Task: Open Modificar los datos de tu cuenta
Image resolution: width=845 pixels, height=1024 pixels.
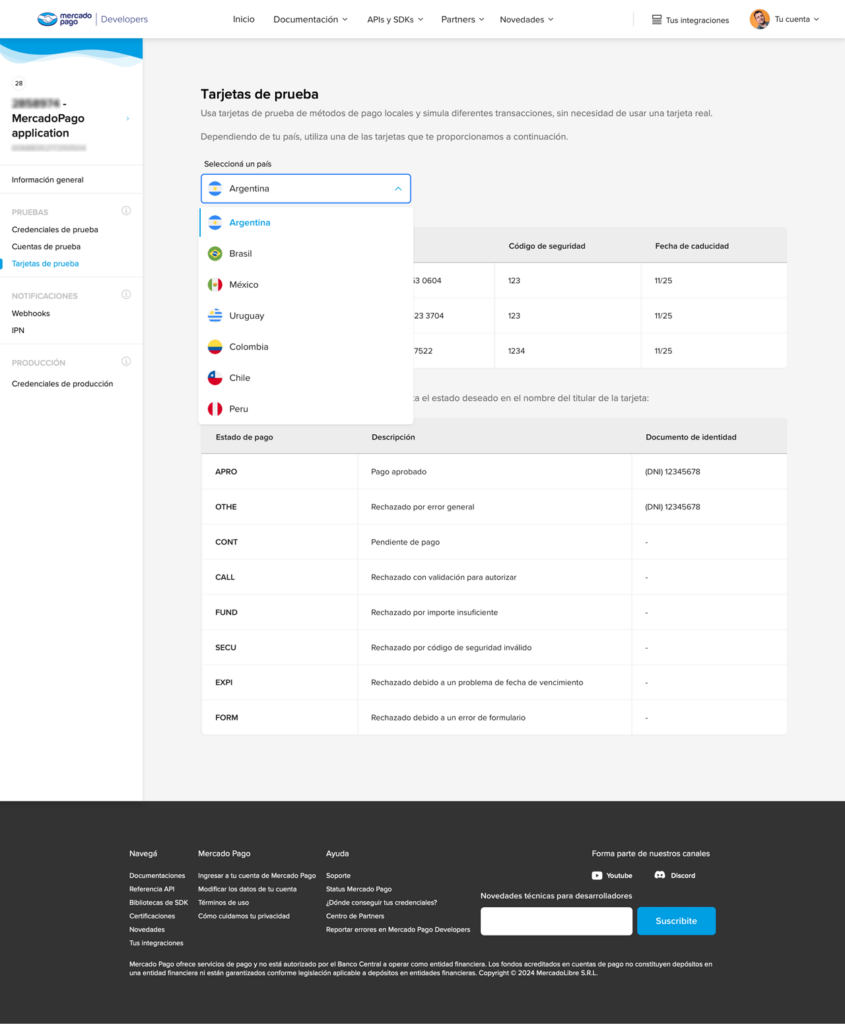Action: coord(247,889)
